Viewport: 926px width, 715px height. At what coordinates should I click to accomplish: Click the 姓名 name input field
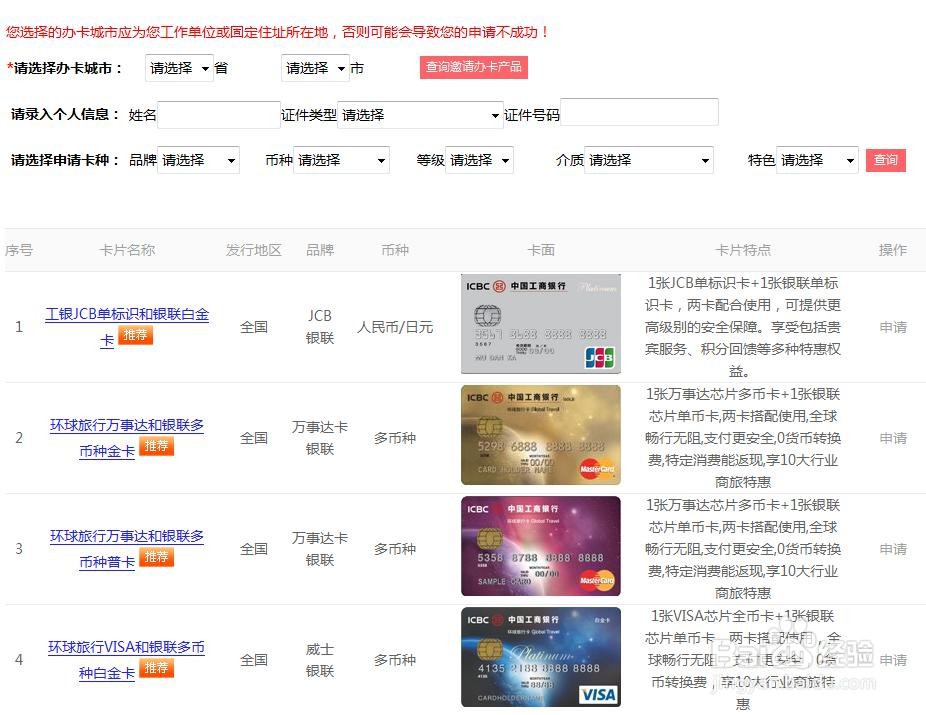(218, 114)
